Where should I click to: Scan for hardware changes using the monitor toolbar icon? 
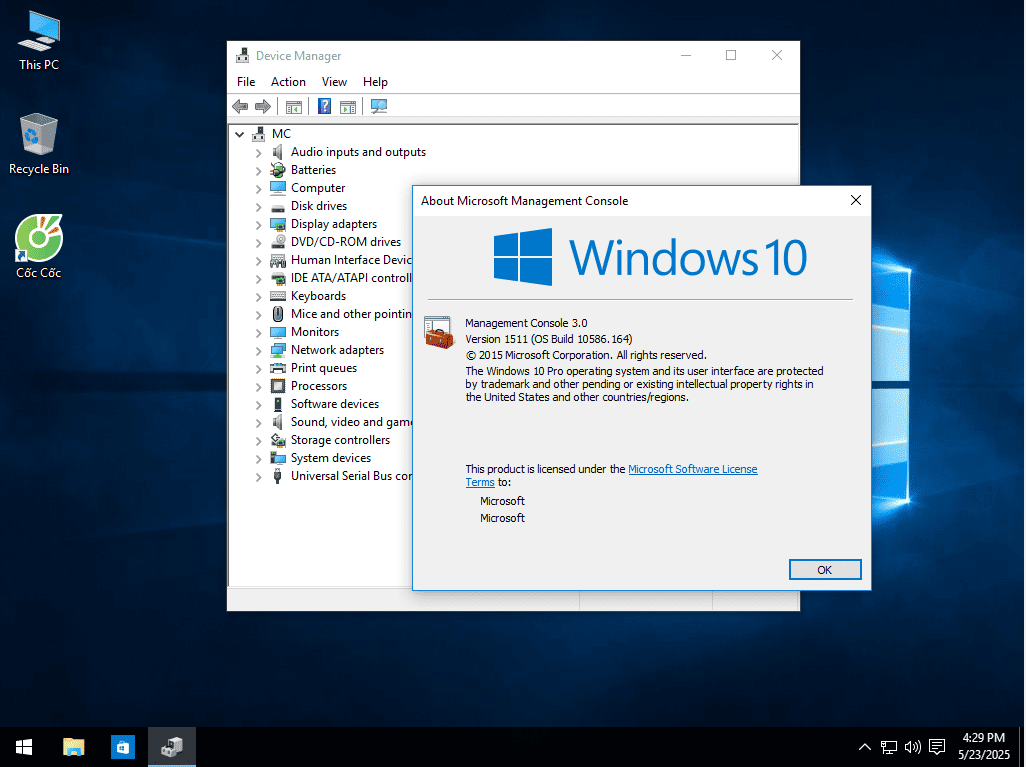tap(379, 106)
